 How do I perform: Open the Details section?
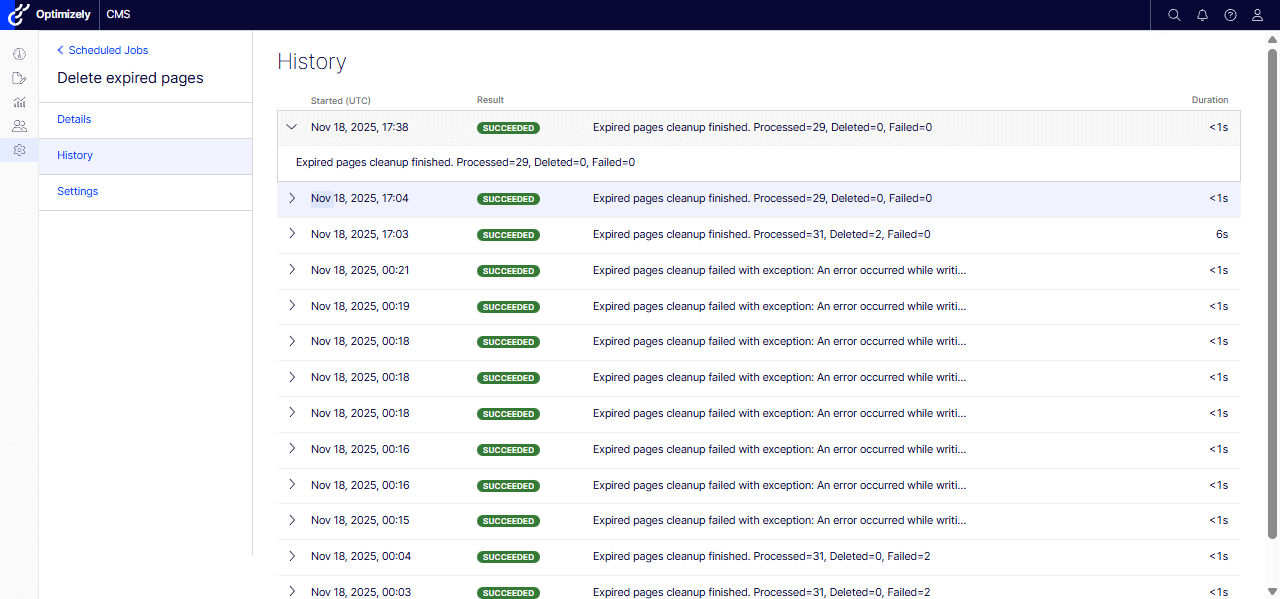click(74, 119)
